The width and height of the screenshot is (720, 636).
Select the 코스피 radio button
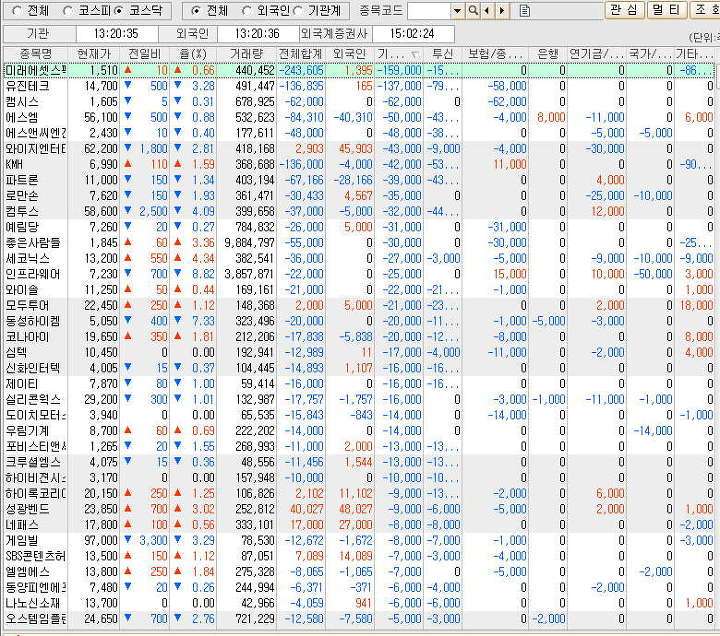[x=67, y=11]
